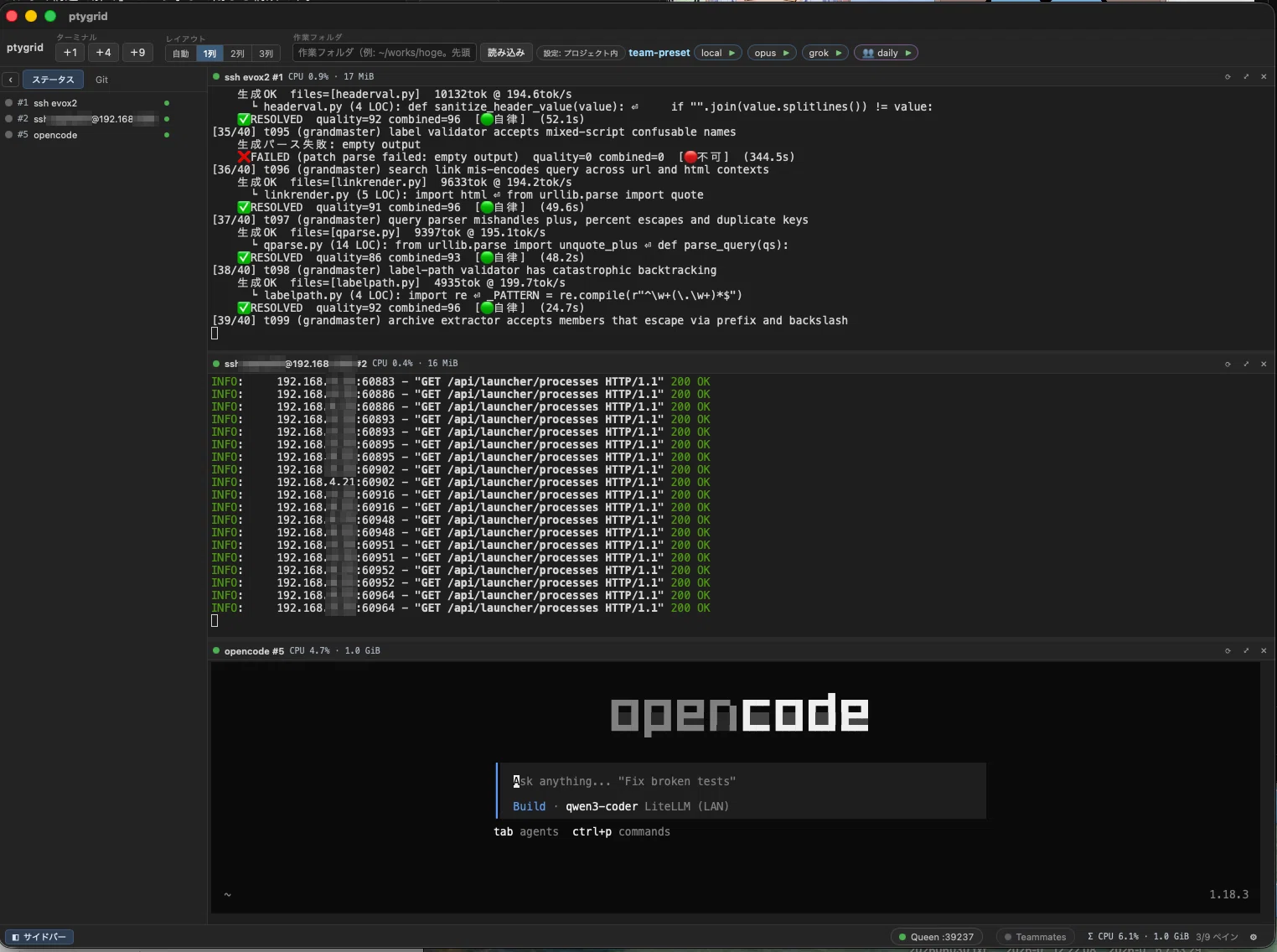This screenshot has height=952, width=1277.
Task: Select #1 ssh evox2 in sidebar
Action: [87, 103]
